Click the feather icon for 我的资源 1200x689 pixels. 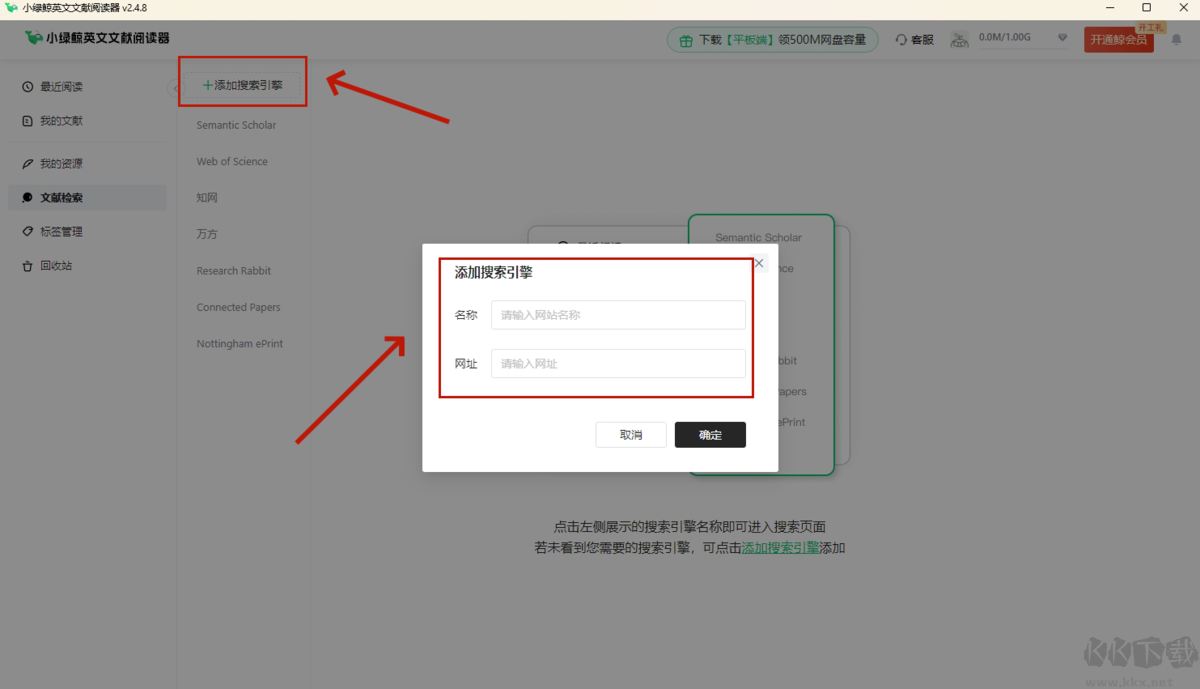tap(28, 163)
